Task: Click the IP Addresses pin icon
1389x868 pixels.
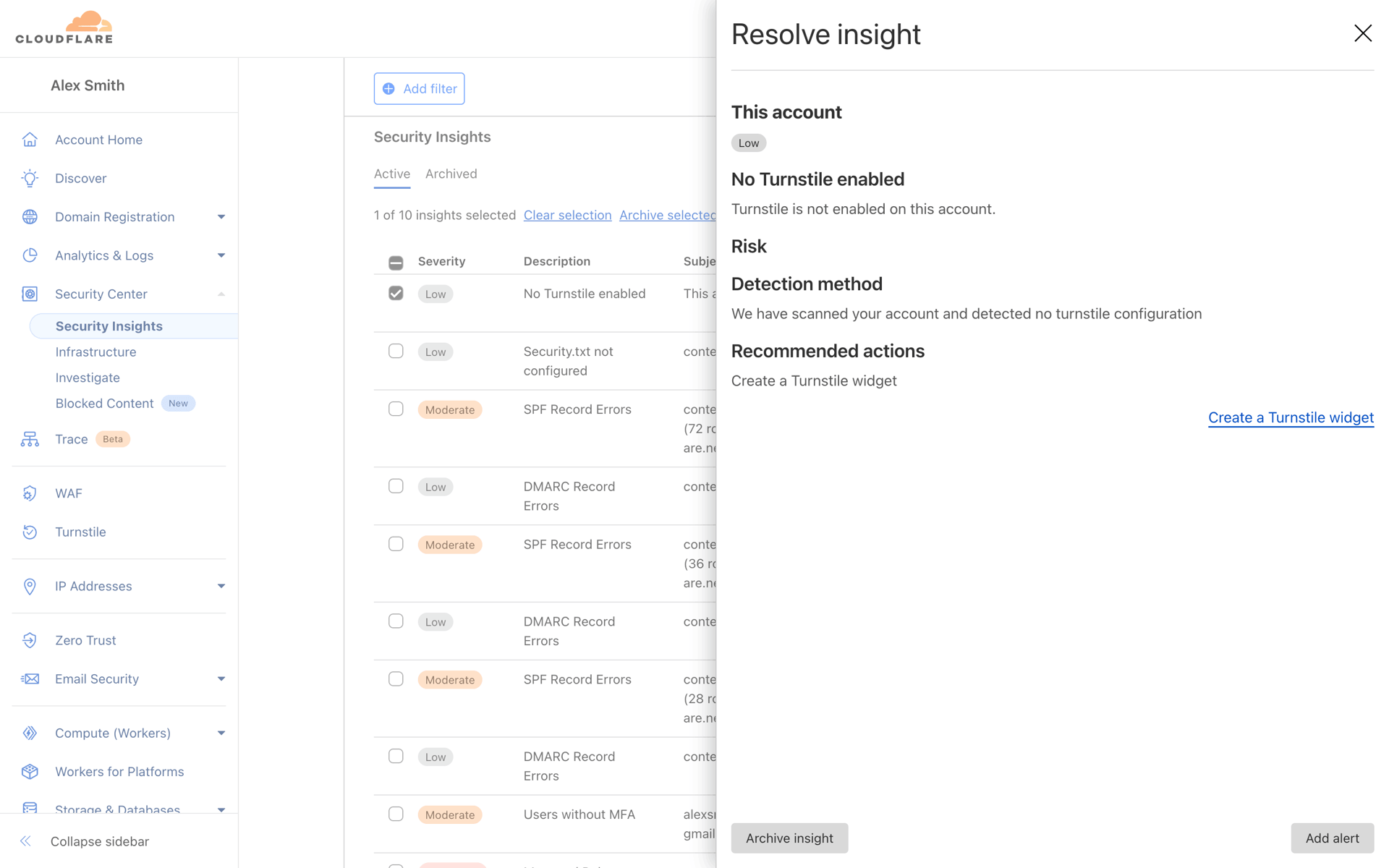Action: click(30, 586)
